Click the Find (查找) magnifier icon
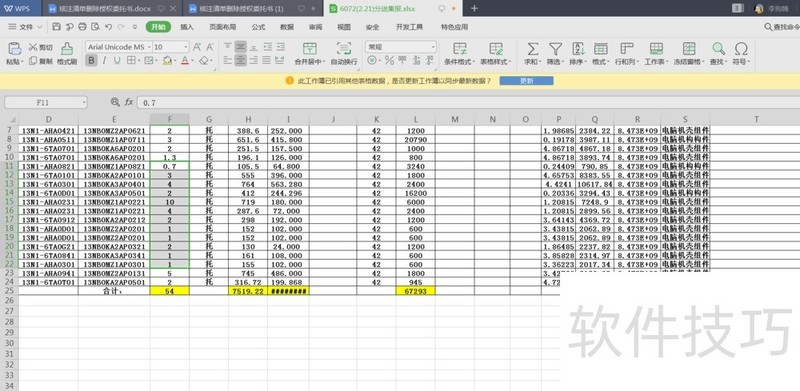This screenshot has height=391, width=800. [x=718, y=49]
